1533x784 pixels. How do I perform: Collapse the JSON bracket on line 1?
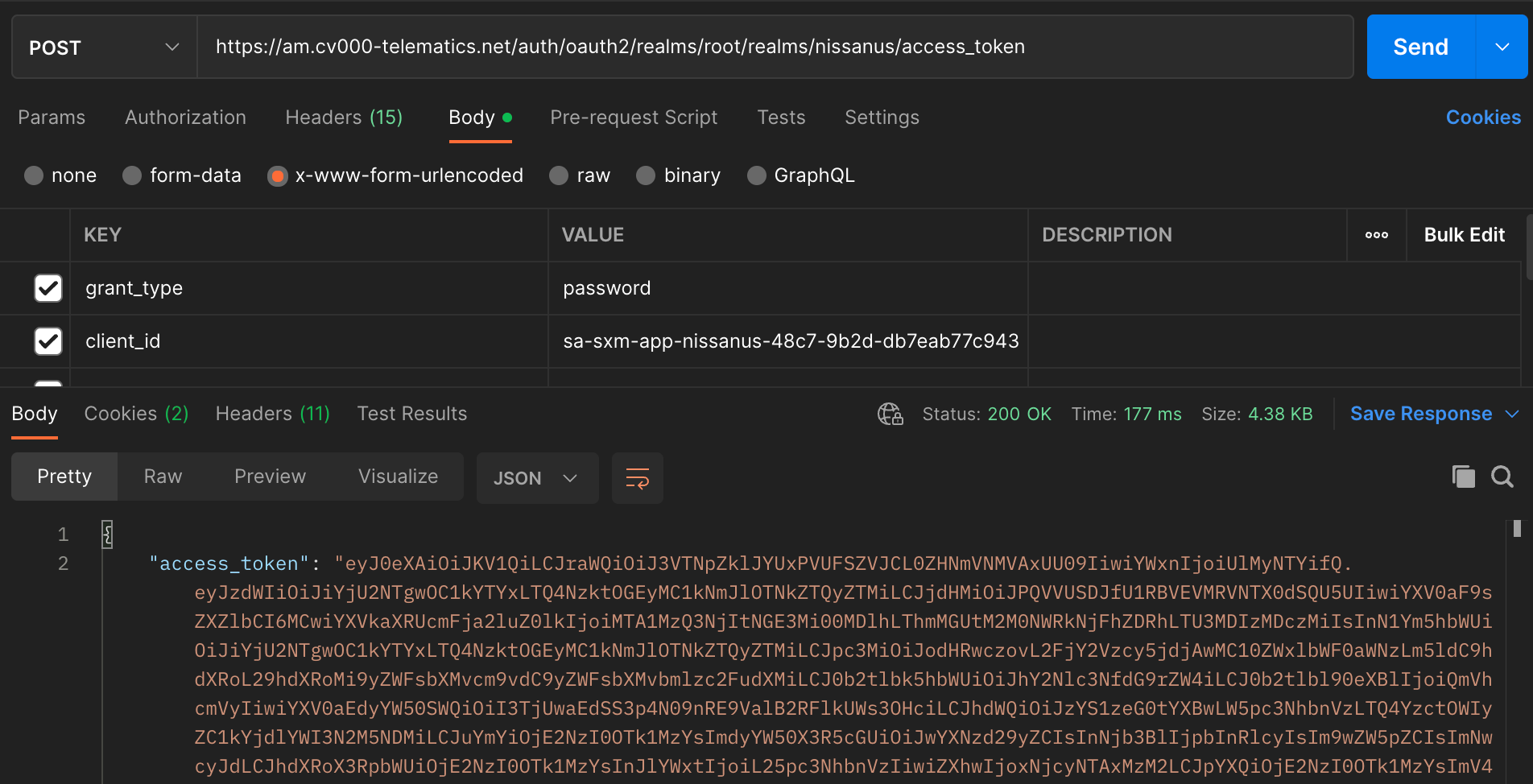(107, 534)
